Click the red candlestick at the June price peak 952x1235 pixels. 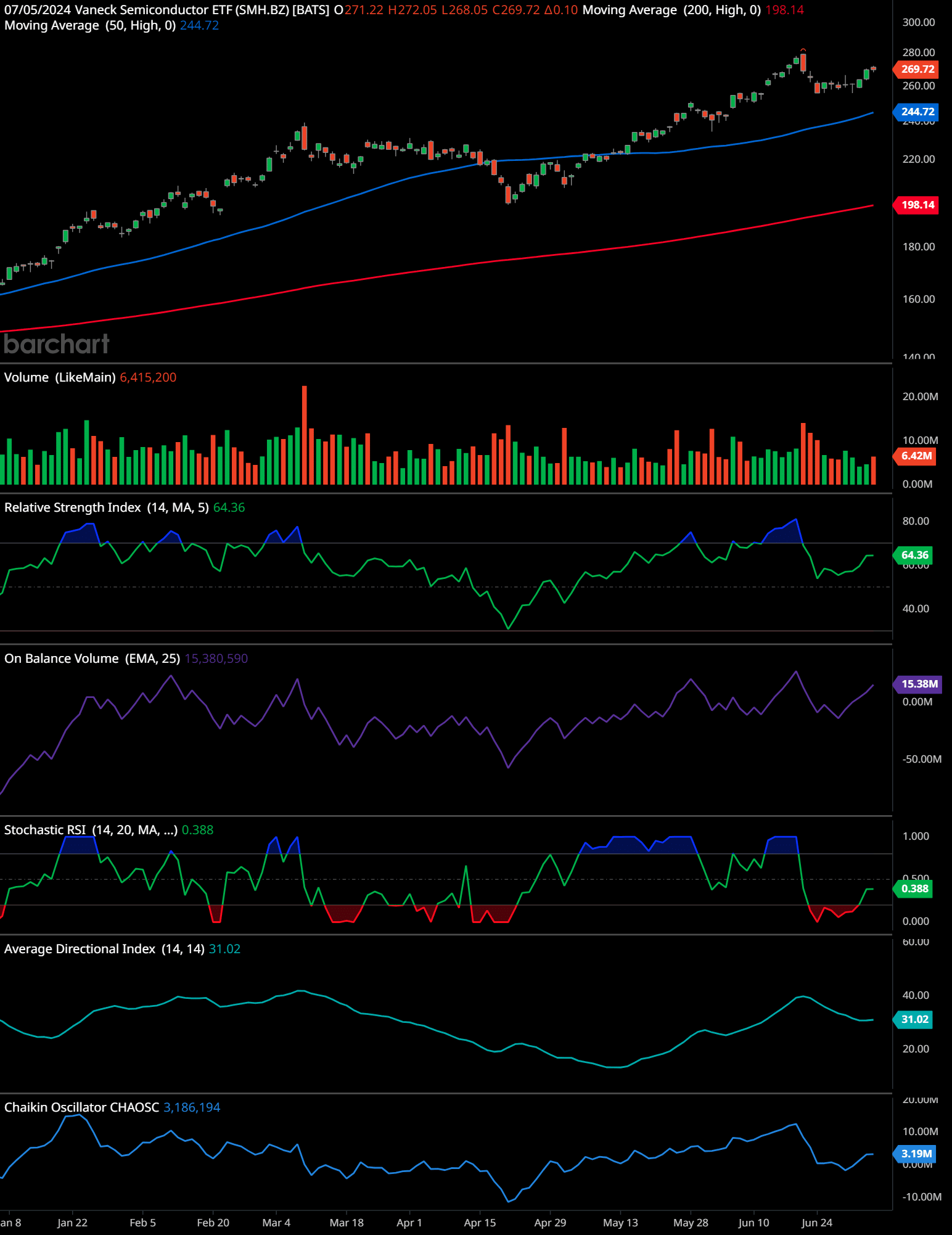[803, 62]
